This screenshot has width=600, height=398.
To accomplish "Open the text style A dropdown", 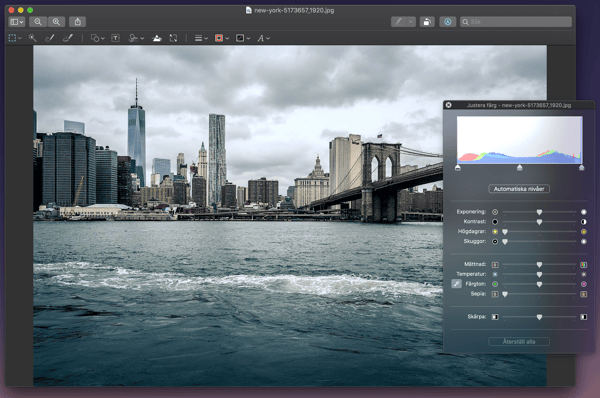I will 263,38.
